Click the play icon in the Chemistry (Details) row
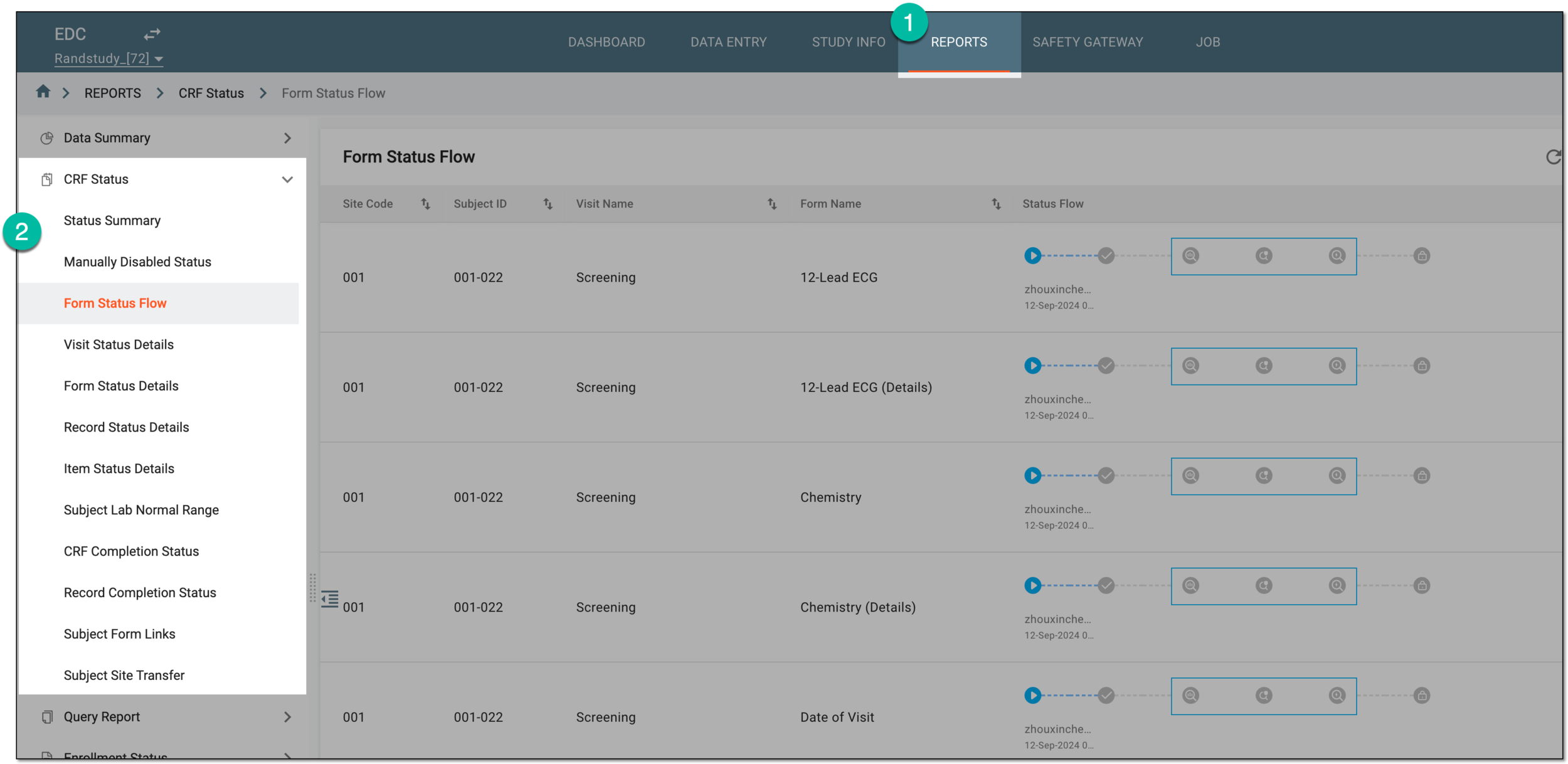 1032,585
